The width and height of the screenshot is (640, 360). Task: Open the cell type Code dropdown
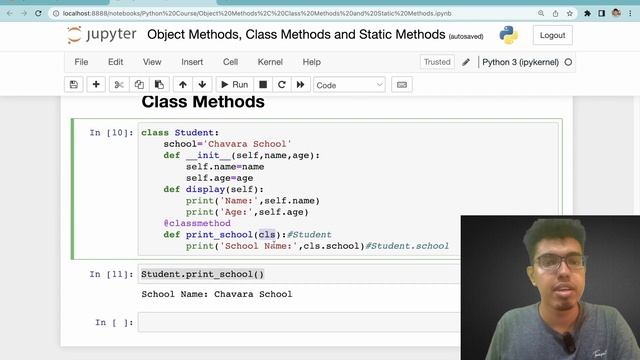click(x=349, y=85)
